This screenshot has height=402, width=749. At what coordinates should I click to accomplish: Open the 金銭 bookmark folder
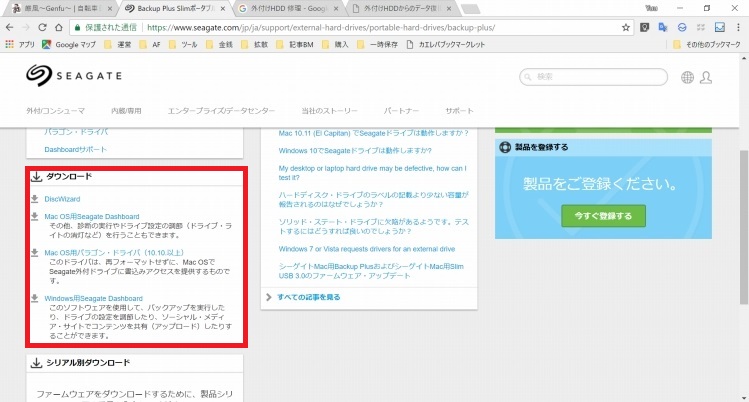coord(219,44)
